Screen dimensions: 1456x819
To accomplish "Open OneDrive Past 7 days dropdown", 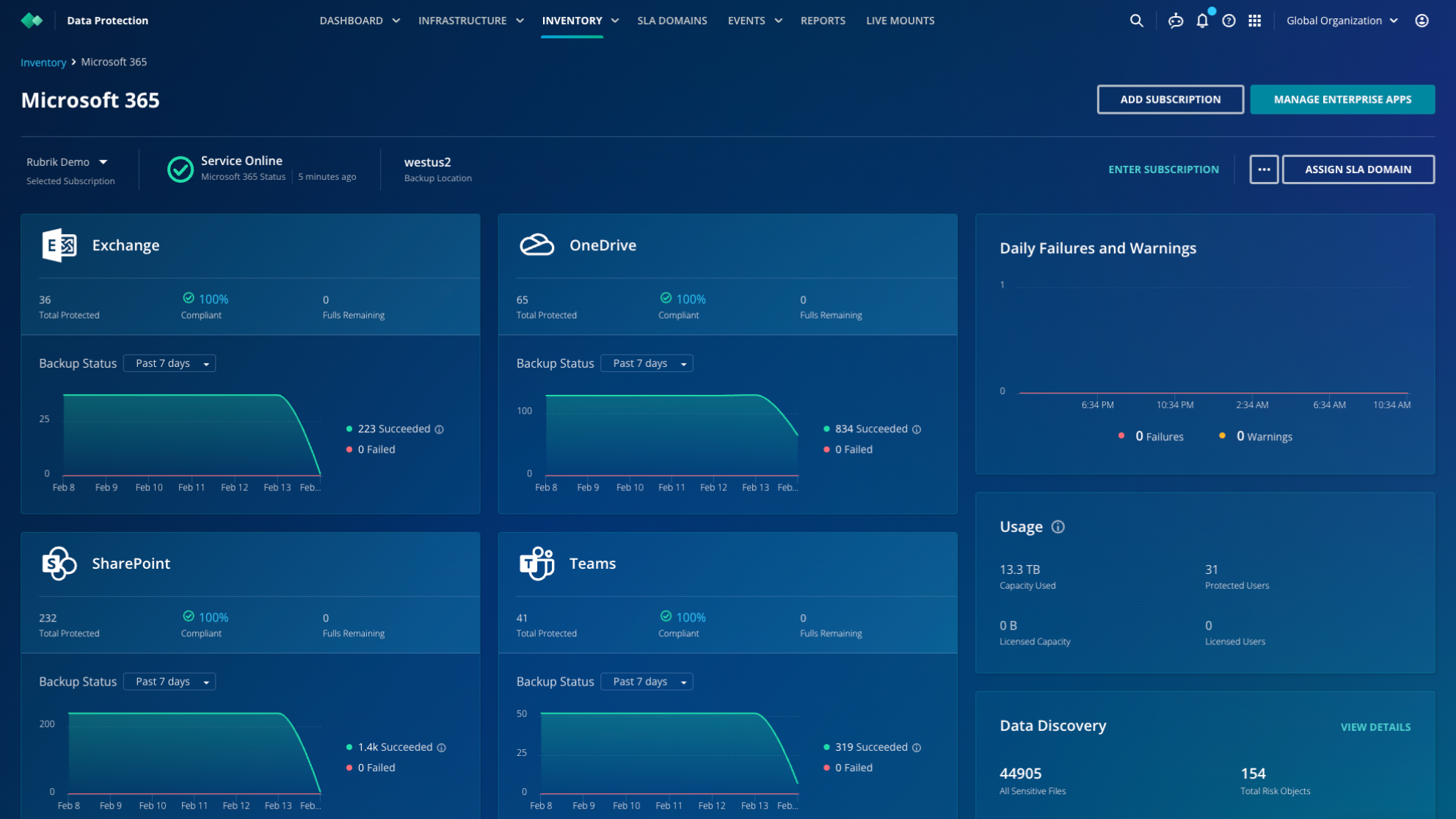I will coord(647,363).
